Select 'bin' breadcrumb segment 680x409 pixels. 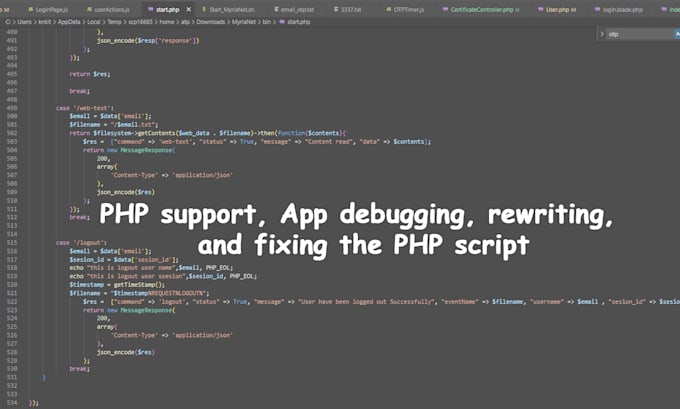(x=267, y=22)
